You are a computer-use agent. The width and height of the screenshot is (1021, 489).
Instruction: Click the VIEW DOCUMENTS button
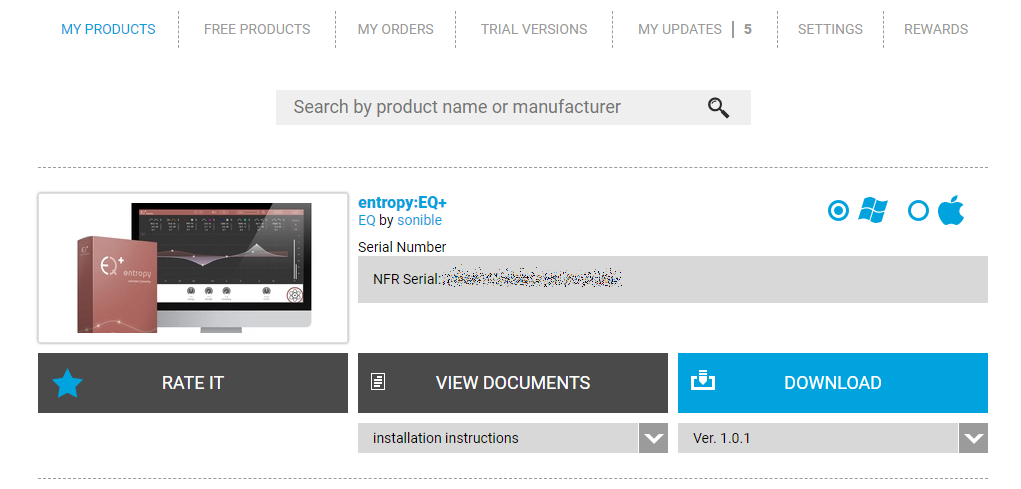pos(512,383)
